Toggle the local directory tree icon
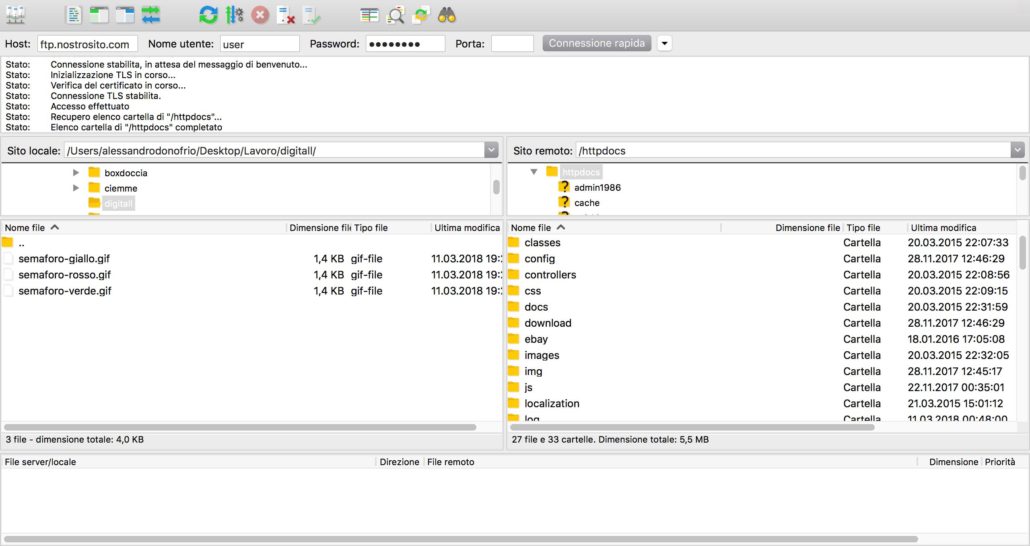This screenshot has height=546, width=1030. tap(99, 14)
